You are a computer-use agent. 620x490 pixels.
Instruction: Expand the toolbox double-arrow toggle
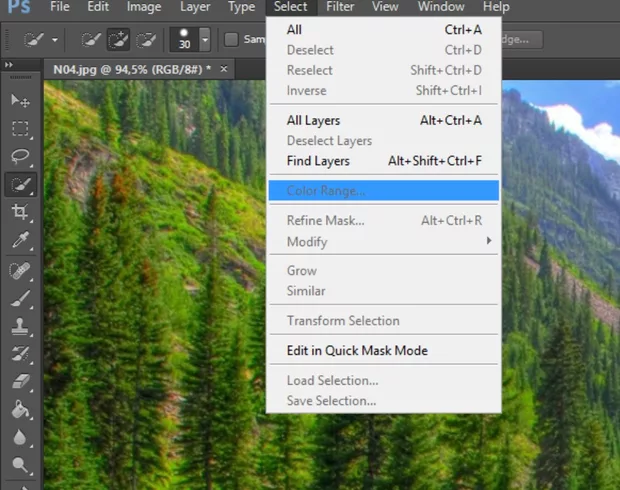[x=9, y=65]
